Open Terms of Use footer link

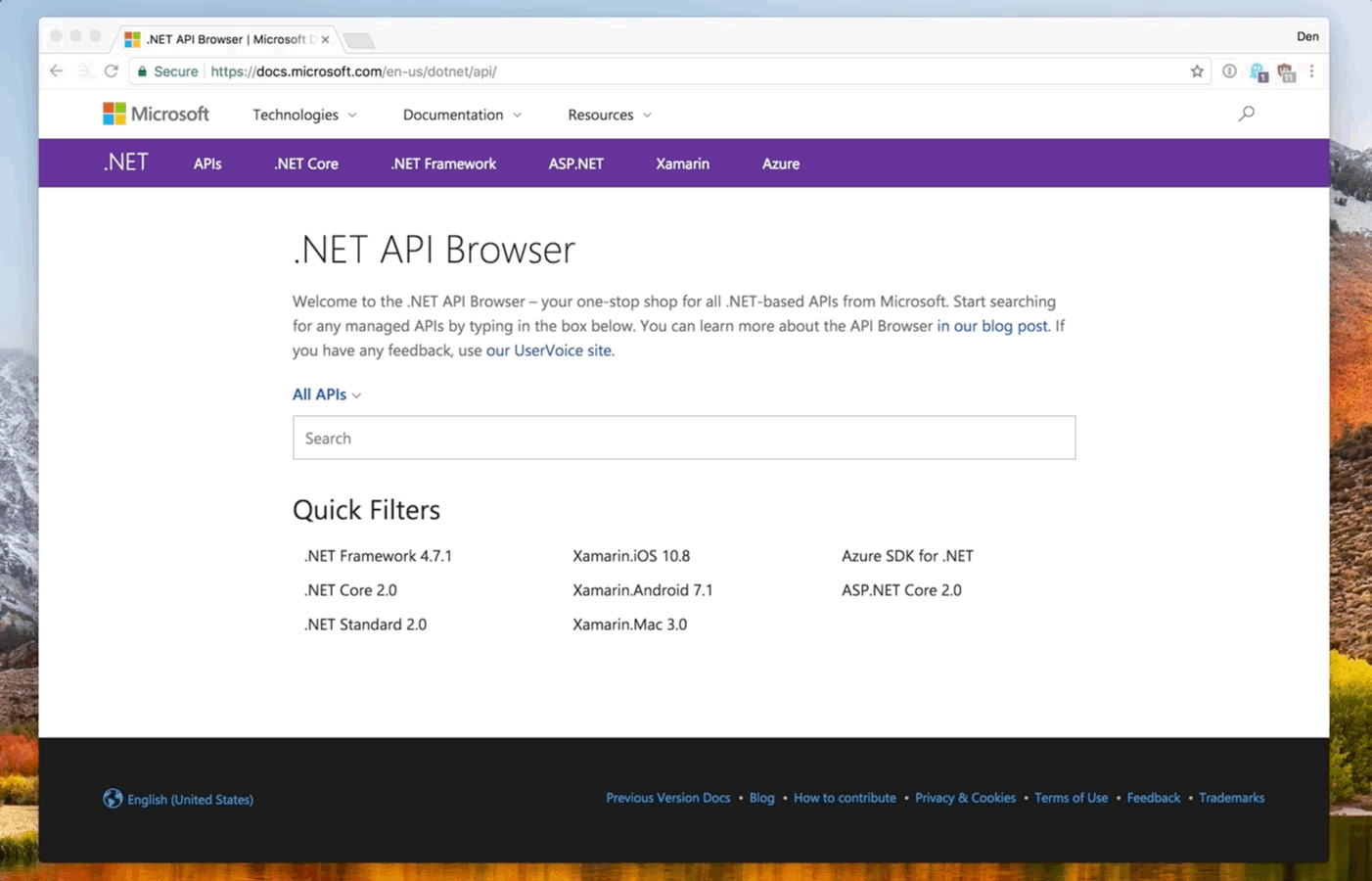[1071, 798]
